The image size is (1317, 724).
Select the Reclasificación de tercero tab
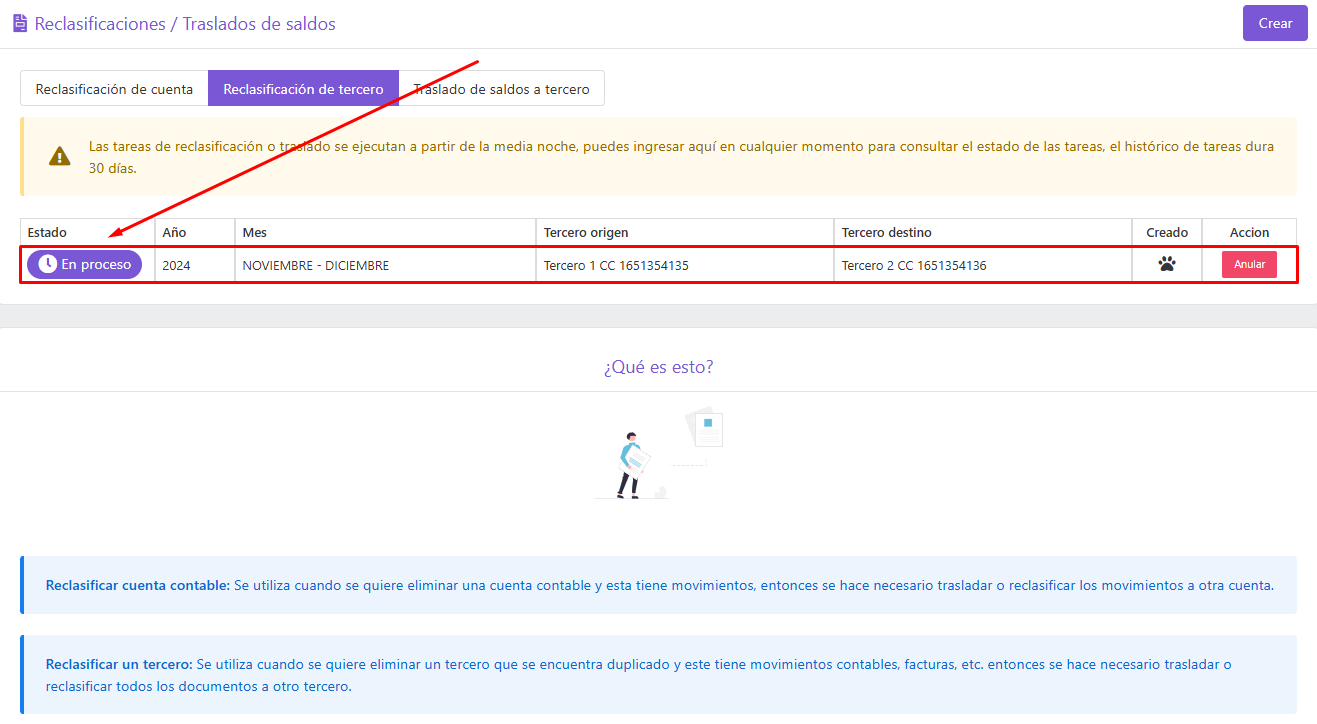[303, 88]
